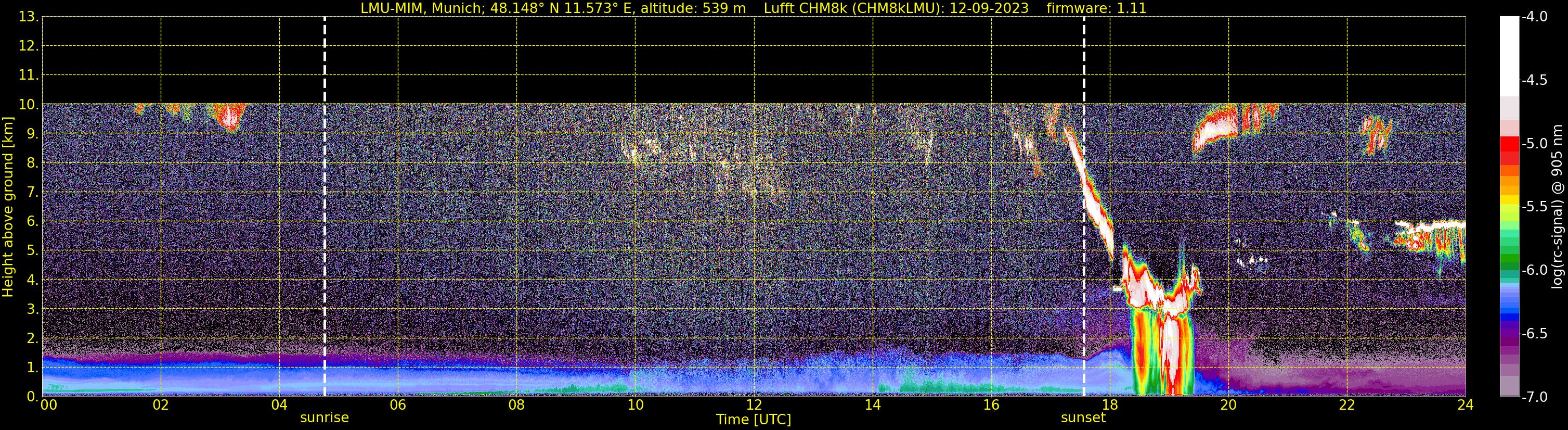Image resolution: width=1568 pixels, height=430 pixels.
Task: Click the '12.' height axis tick label
Action: pyautogui.click(x=29, y=46)
